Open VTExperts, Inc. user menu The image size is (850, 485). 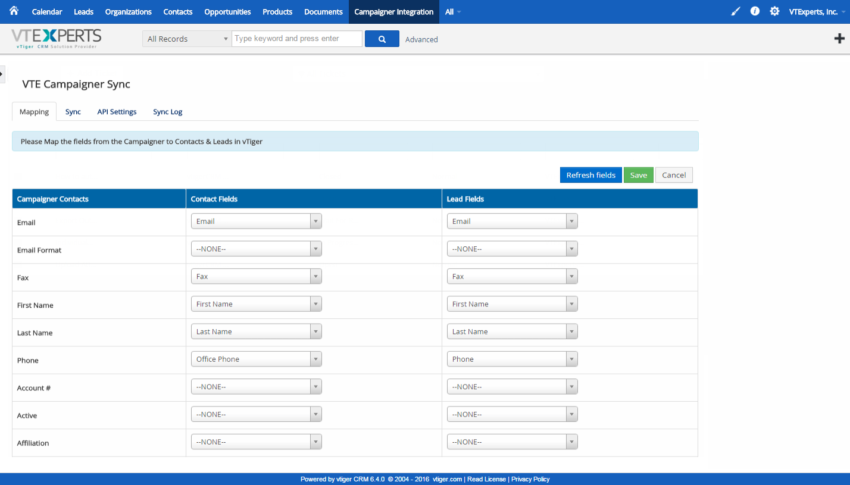(816, 12)
